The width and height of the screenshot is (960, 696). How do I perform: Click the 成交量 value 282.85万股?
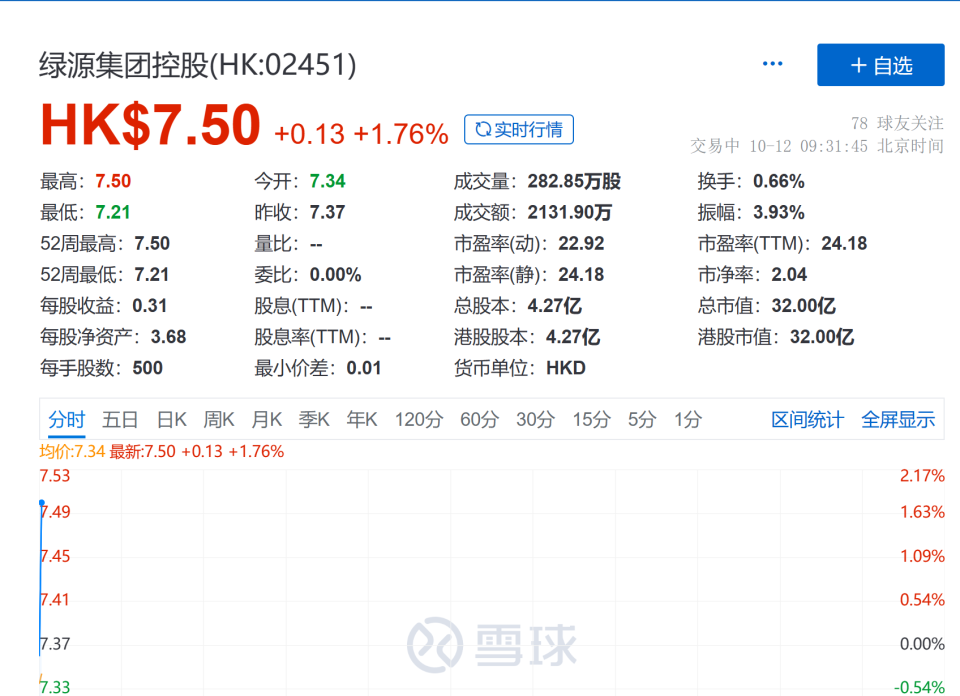tap(574, 181)
